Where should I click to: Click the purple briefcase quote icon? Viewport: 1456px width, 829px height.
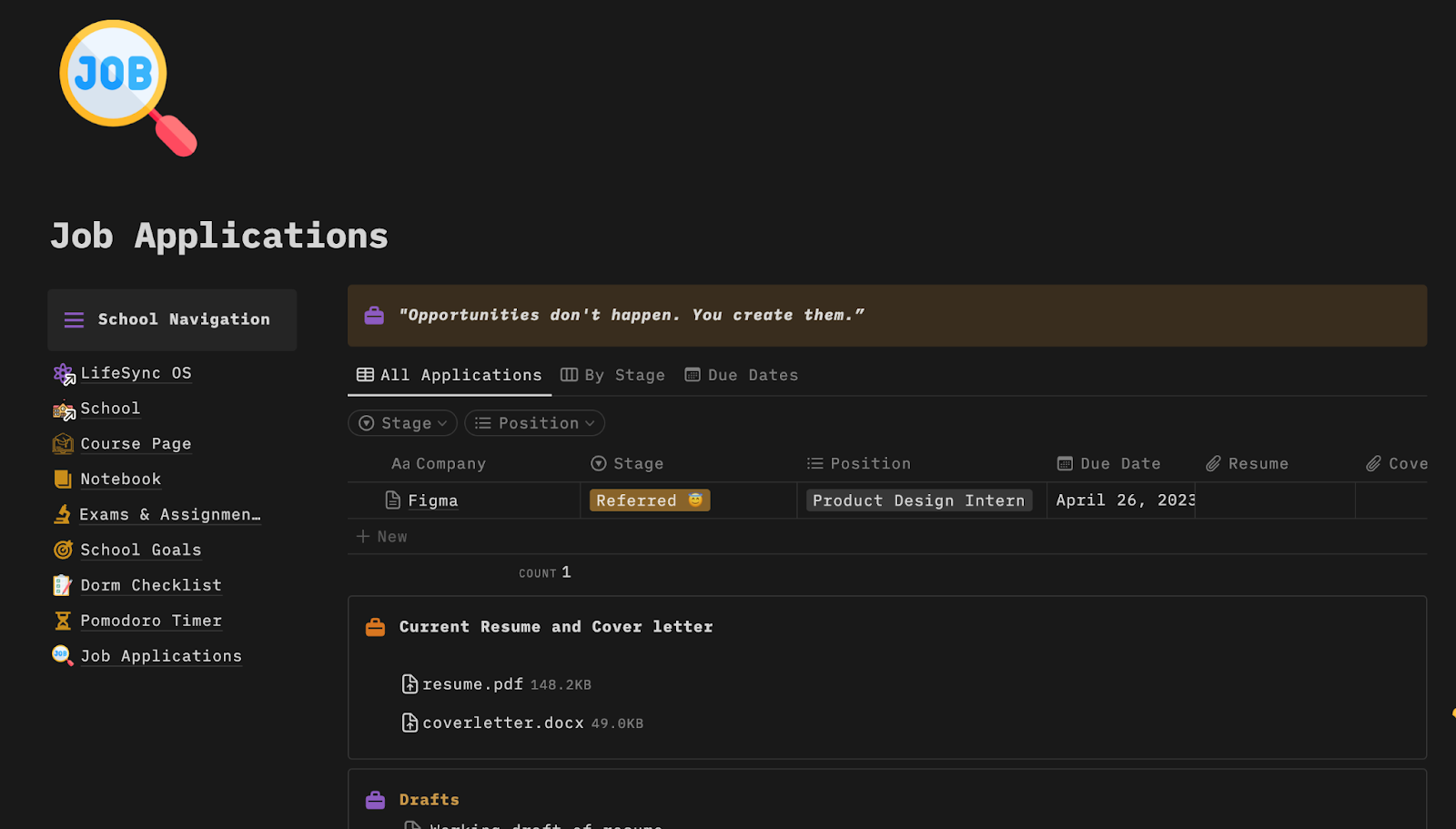point(374,316)
